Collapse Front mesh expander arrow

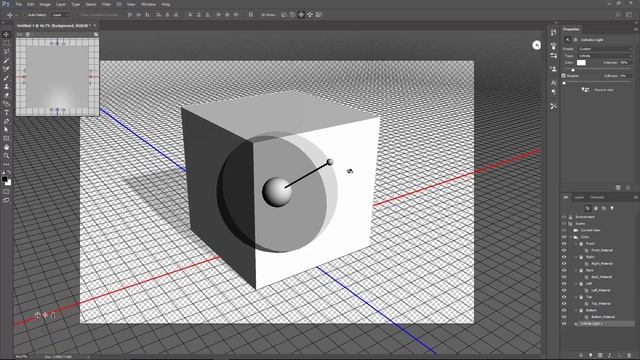pyautogui.click(x=576, y=244)
